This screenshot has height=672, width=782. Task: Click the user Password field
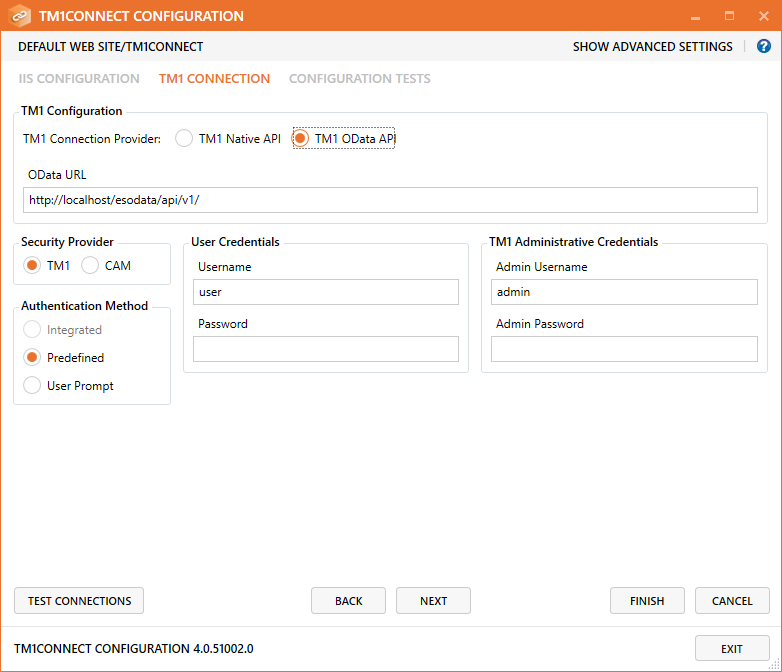(x=326, y=349)
